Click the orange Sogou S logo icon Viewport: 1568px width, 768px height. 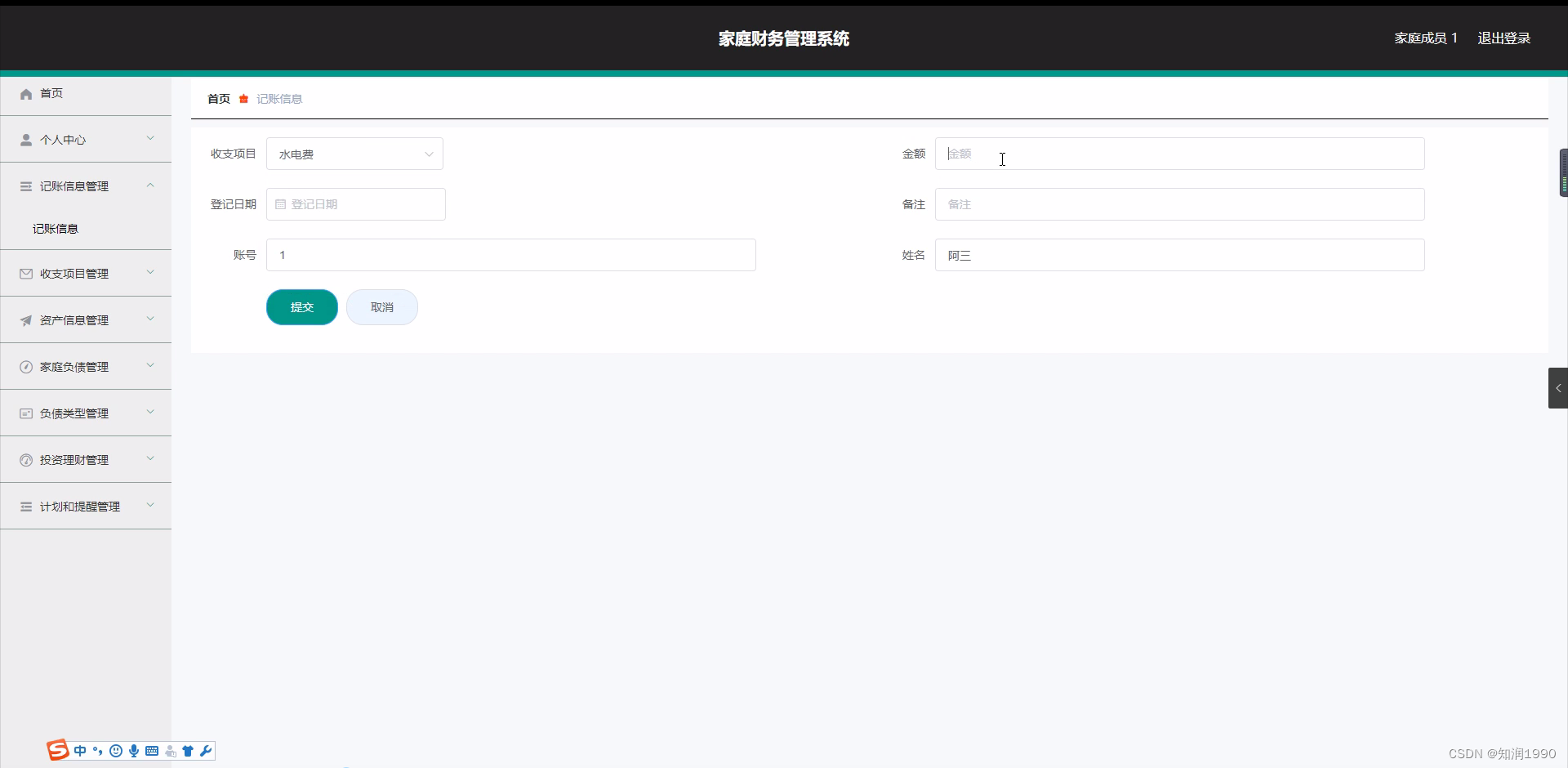pyautogui.click(x=57, y=750)
